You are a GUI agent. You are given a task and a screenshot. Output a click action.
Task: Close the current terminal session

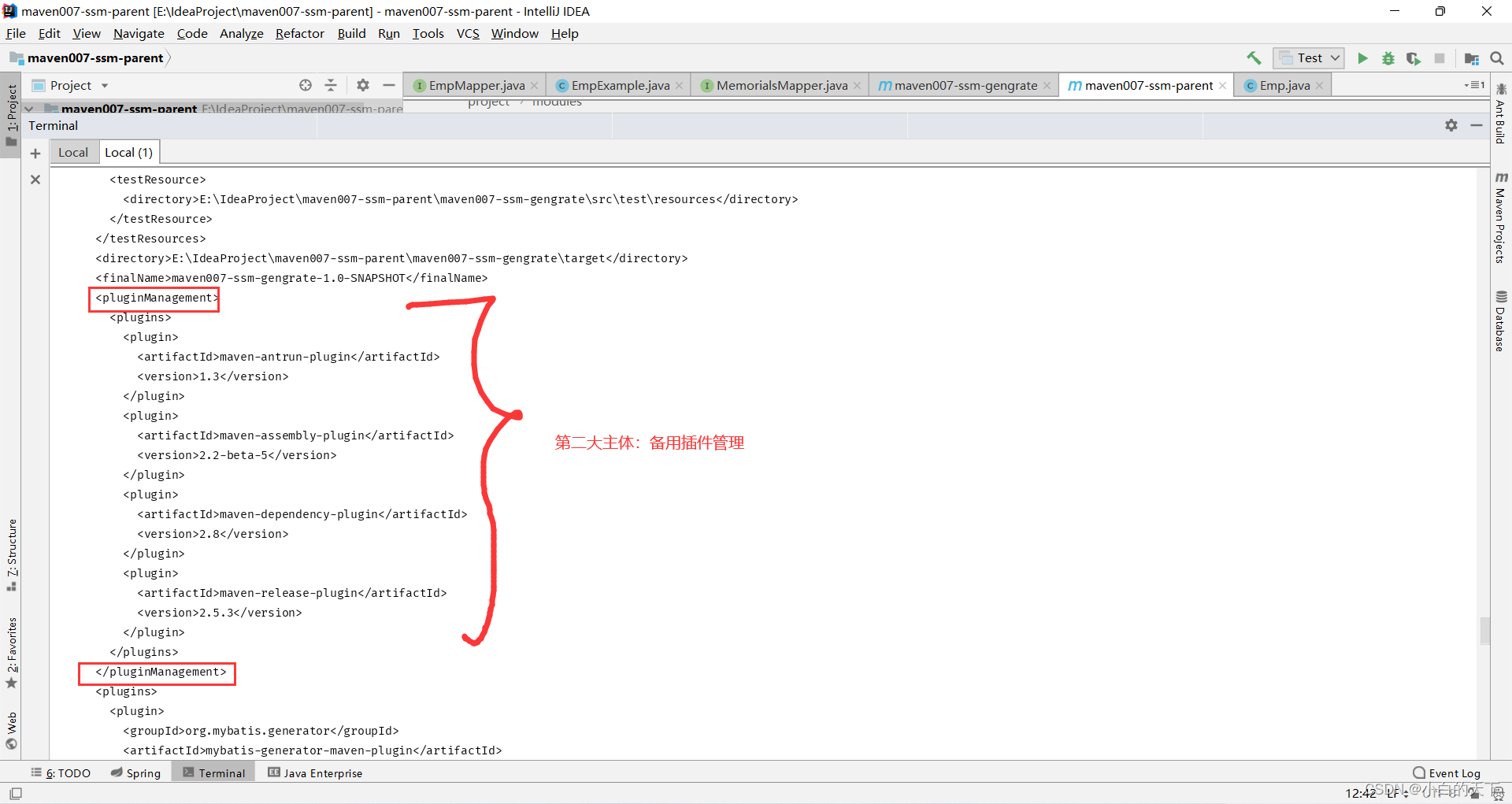(35, 180)
